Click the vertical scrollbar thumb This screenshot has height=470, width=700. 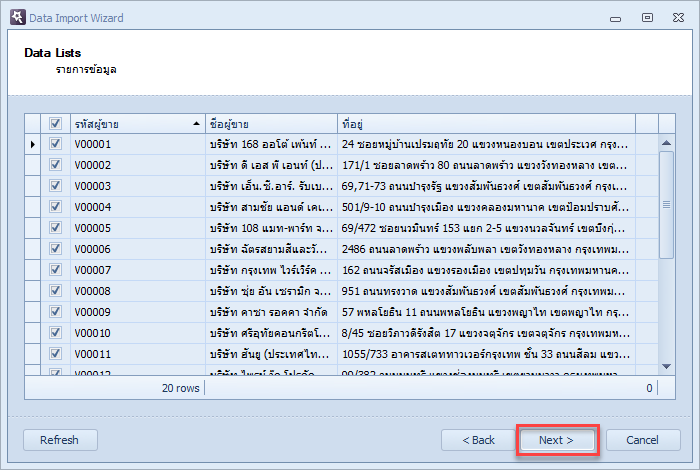pos(667,204)
